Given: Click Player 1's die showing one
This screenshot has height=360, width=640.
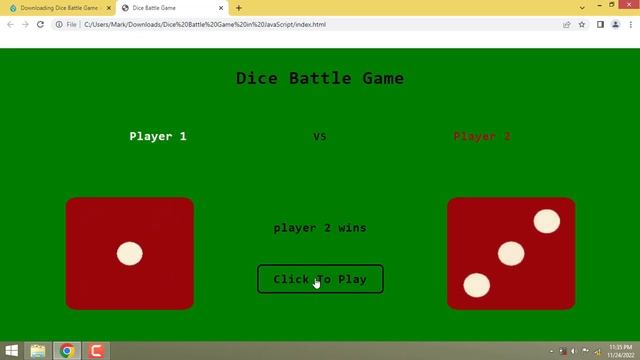Looking at the screenshot, I should (130, 253).
